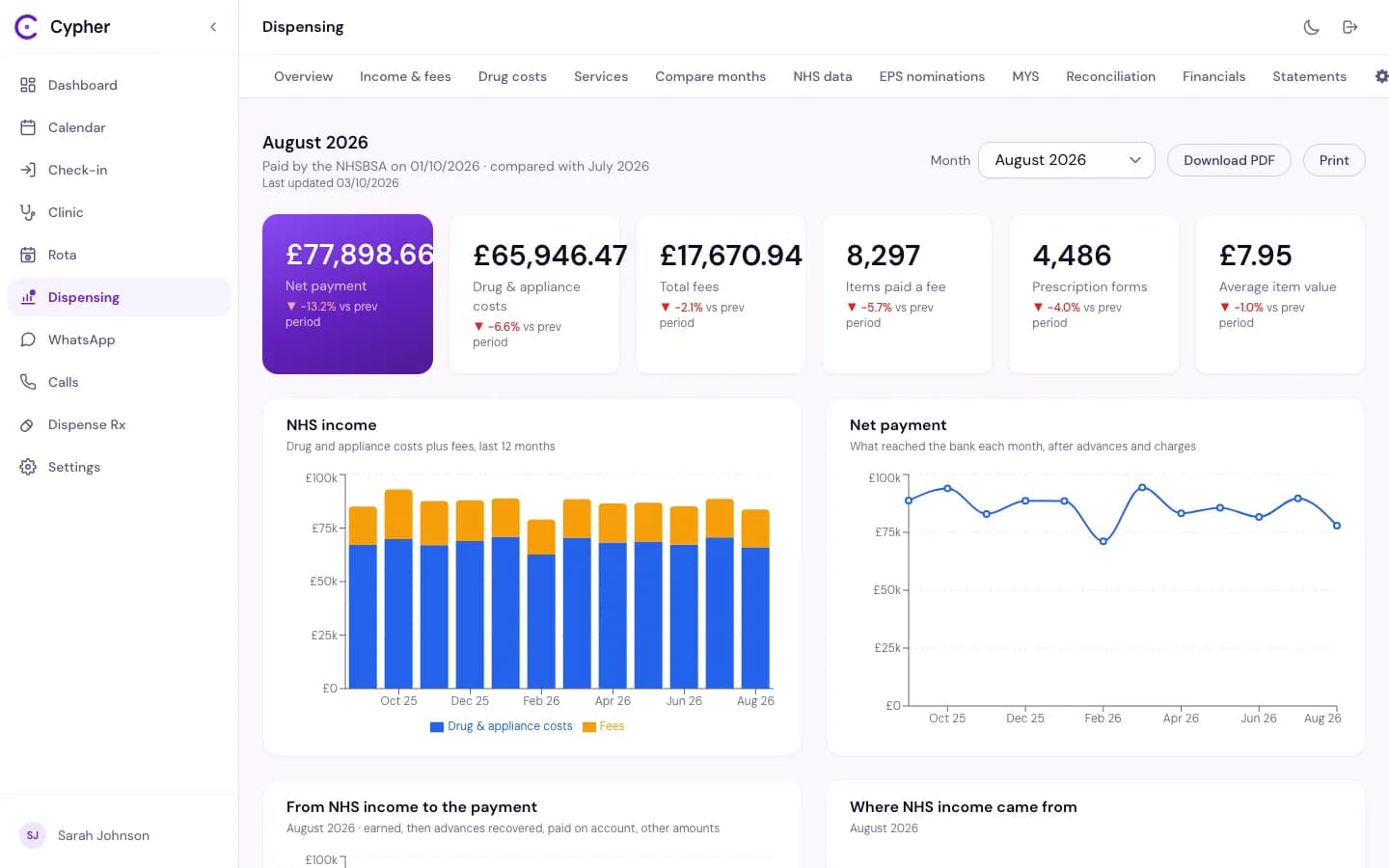Toggle Drug & appliance costs legend series
Viewport: 1389px width, 868px height.
(502, 726)
